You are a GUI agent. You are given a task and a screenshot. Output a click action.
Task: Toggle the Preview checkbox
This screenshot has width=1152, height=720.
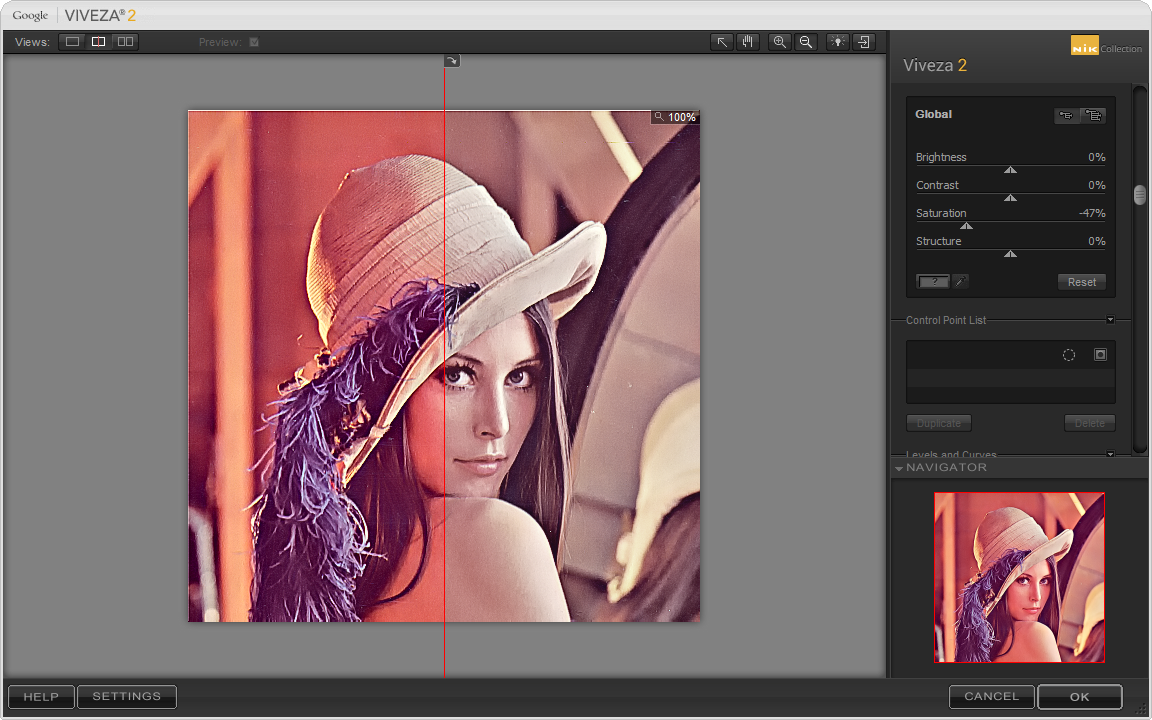(254, 42)
